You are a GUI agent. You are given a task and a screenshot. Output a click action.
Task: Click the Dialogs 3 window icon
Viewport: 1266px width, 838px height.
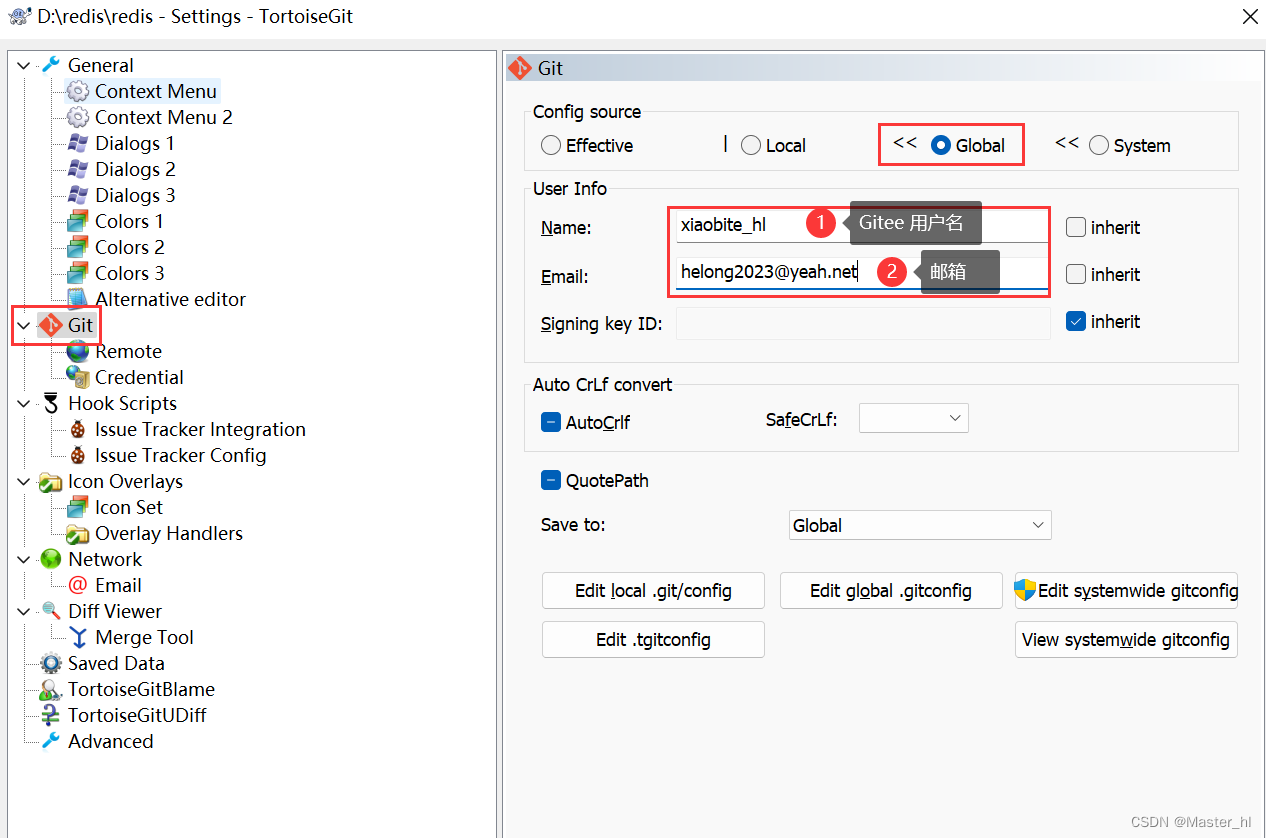click(77, 195)
